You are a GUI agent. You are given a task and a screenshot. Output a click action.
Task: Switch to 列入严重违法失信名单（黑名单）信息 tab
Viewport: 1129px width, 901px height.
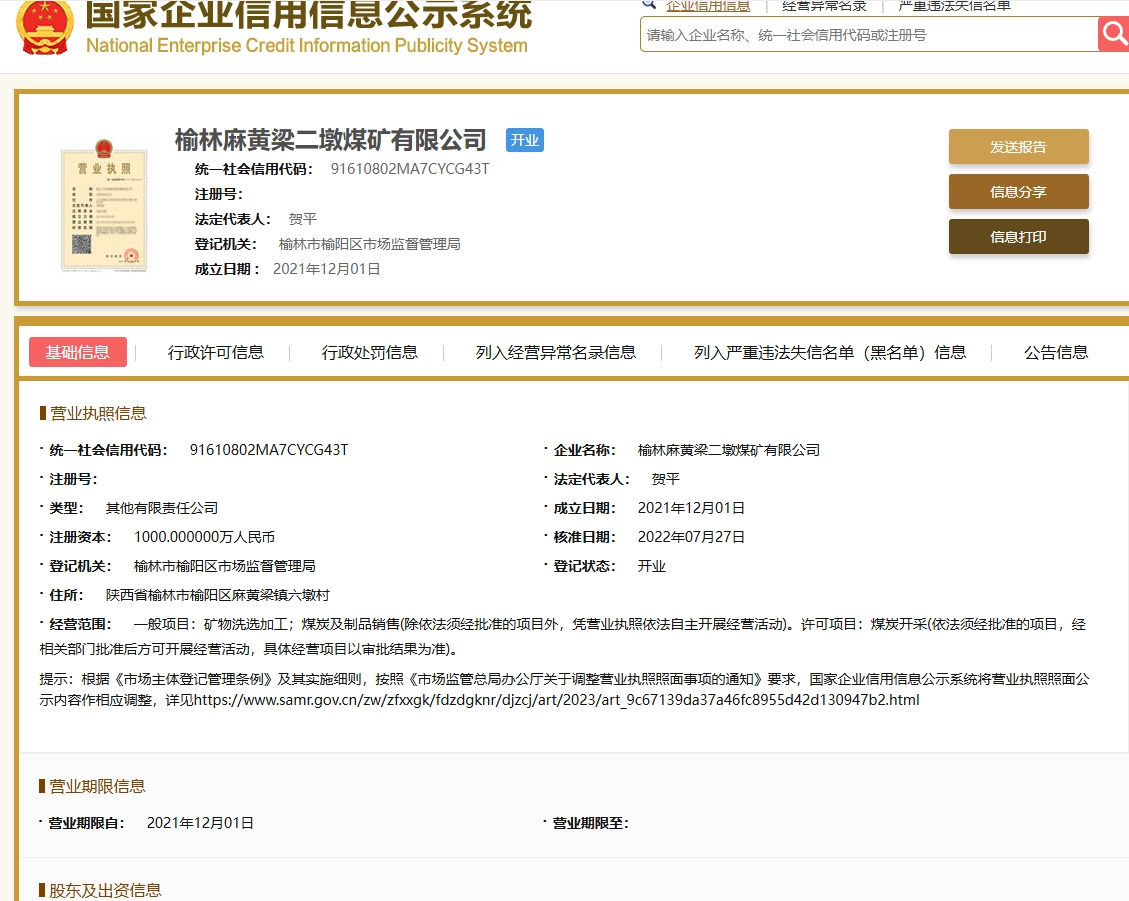pyautogui.click(x=830, y=352)
